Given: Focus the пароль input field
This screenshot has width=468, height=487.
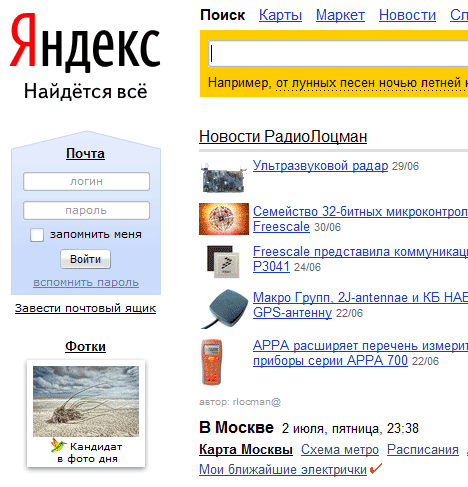Looking at the screenshot, I should (x=86, y=210).
